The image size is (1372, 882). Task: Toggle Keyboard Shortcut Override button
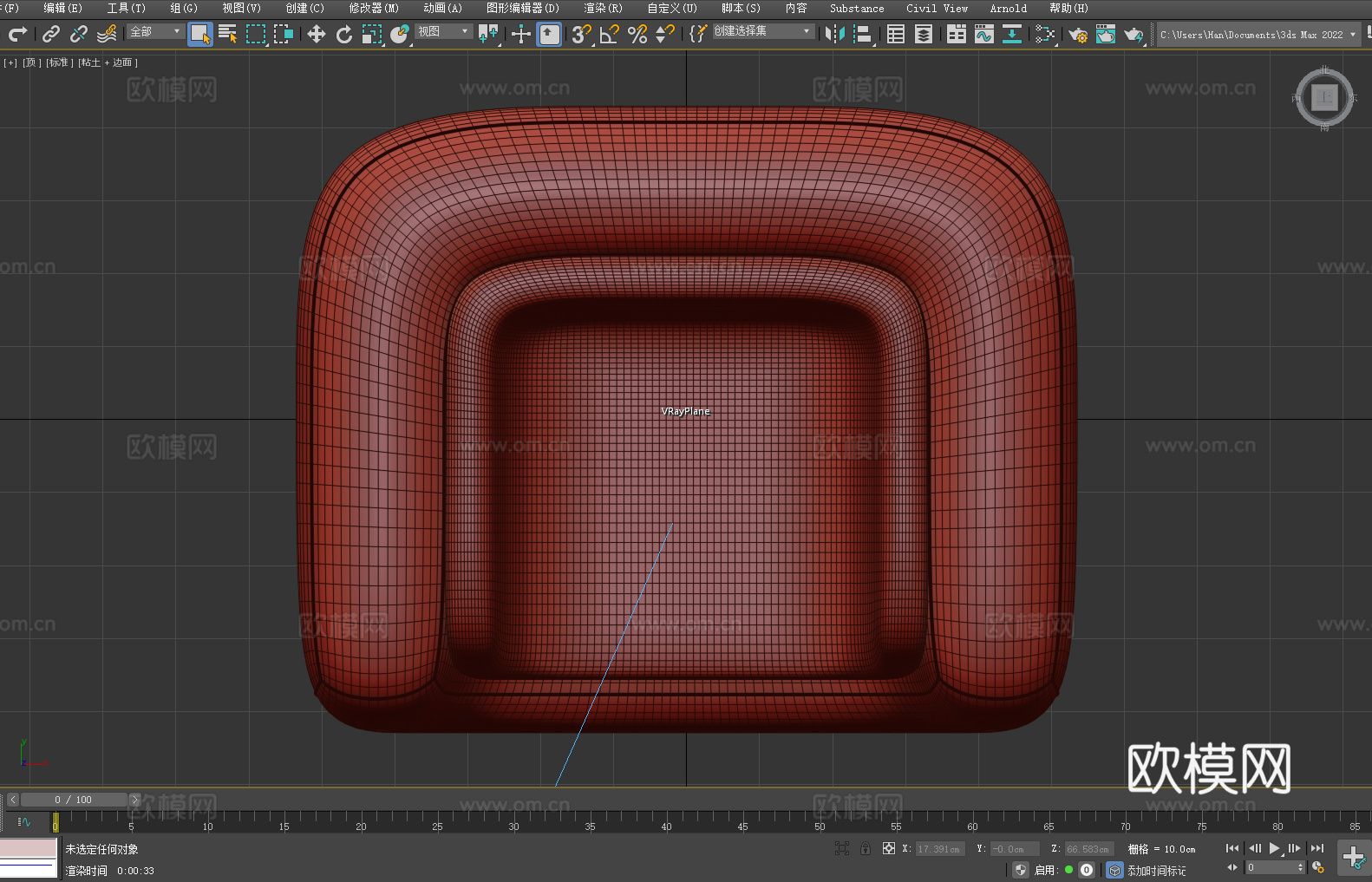click(x=549, y=34)
